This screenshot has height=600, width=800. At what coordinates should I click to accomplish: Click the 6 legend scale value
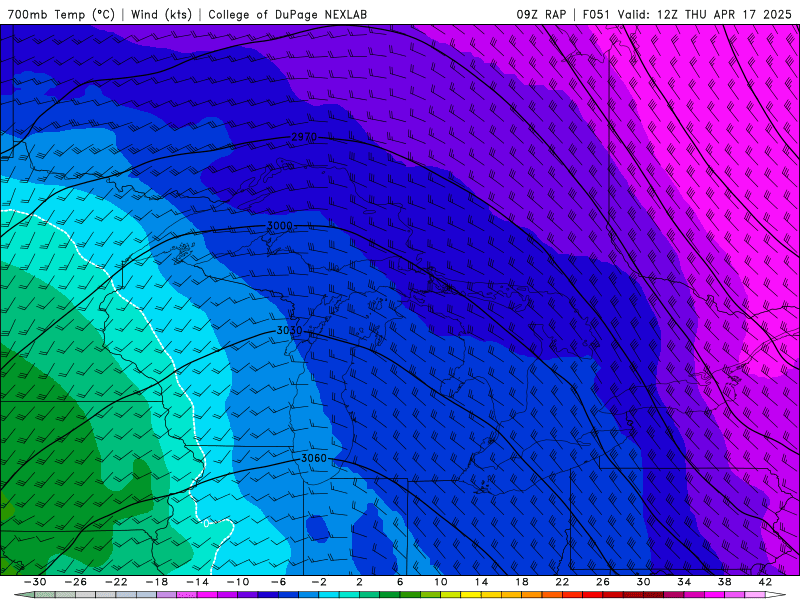point(400,582)
